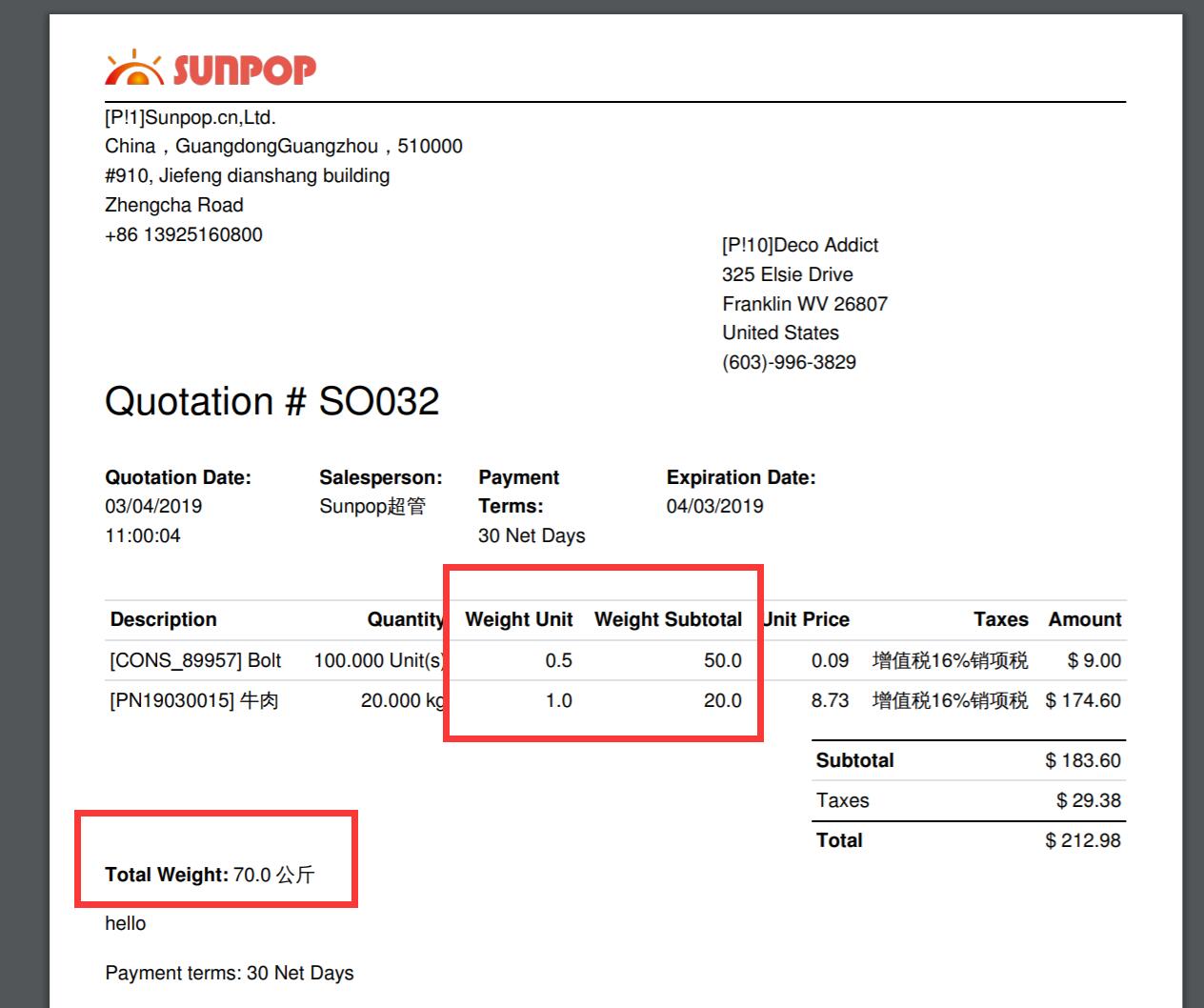Viewport: 1204px width, 1008px height.
Task: Select the customer name [P!10]Deco Addict
Action: (800, 245)
